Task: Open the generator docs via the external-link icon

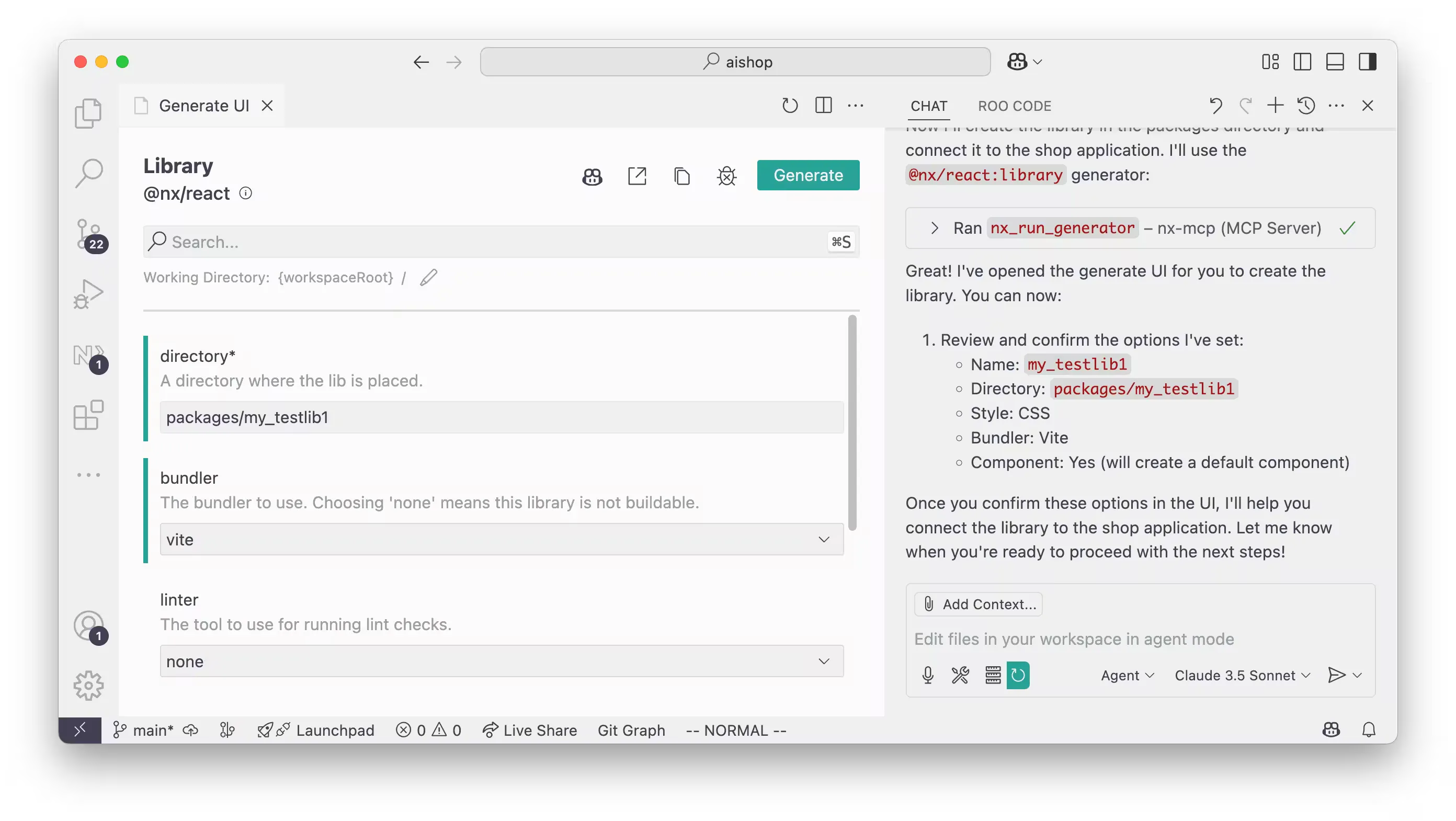Action: coord(637,176)
